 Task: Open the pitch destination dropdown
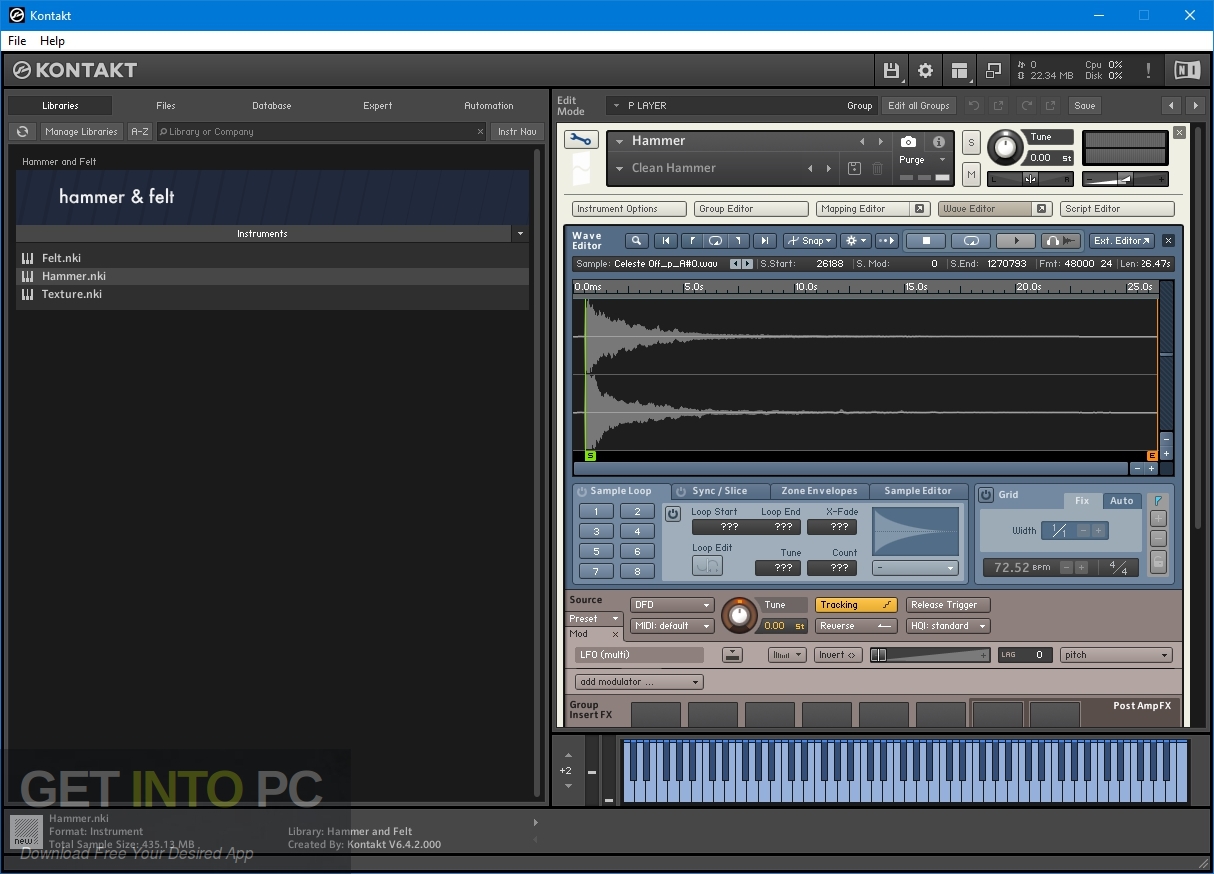point(1116,655)
